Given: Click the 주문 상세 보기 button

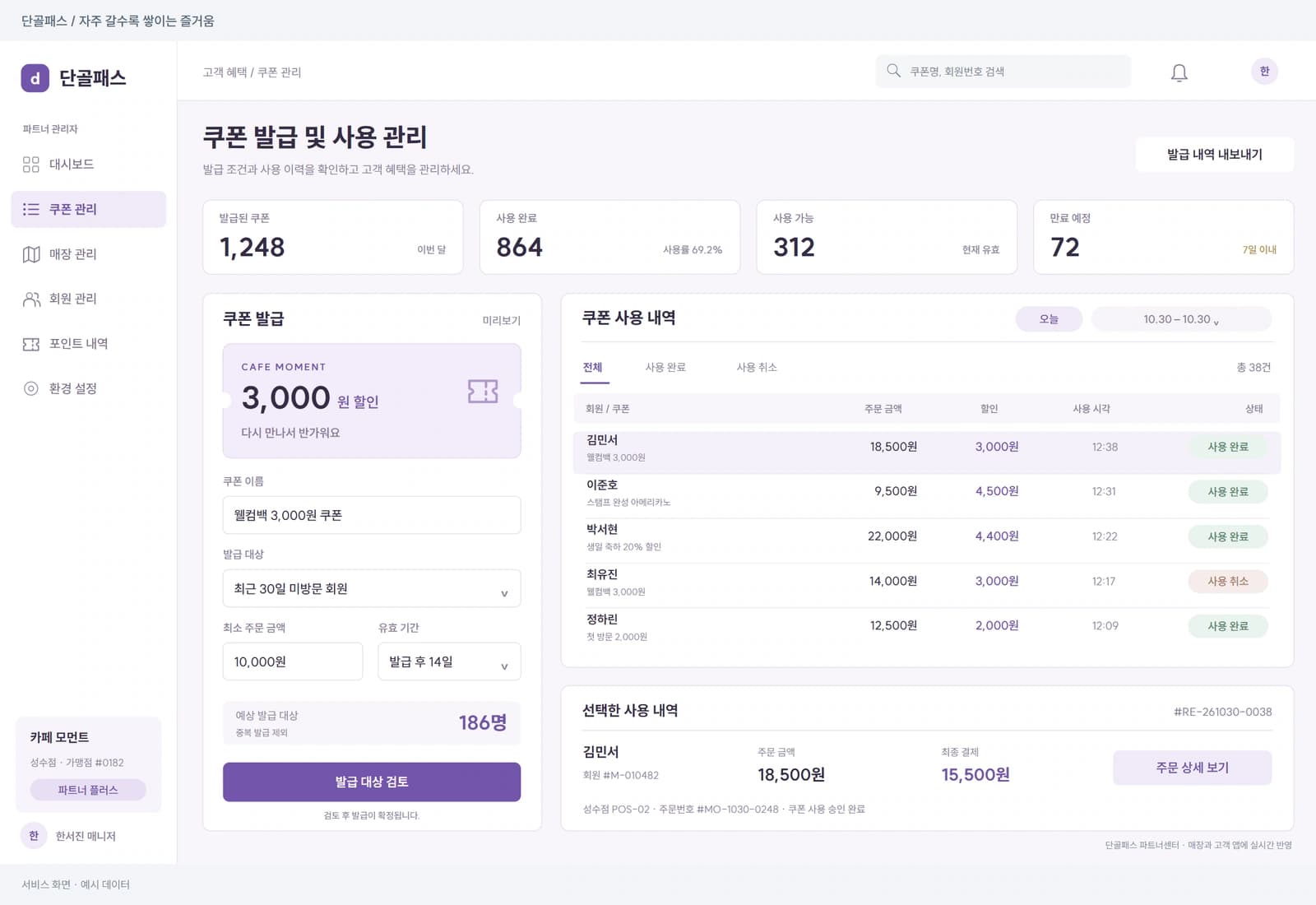Looking at the screenshot, I should tap(1193, 768).
